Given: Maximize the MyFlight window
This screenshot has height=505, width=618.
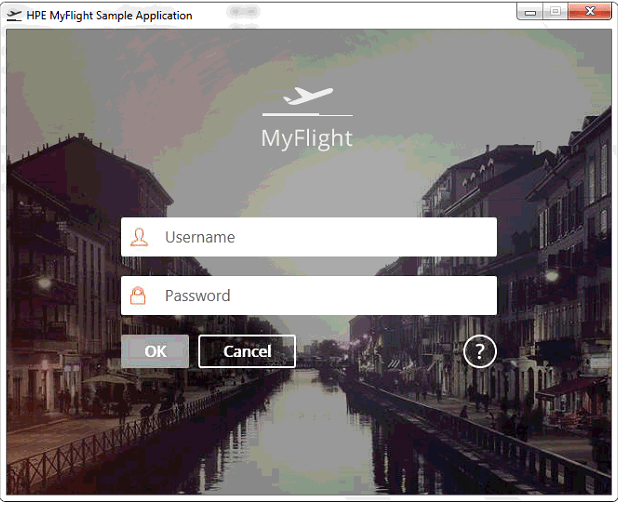Looking at the screenshot, I should [555, 11].
